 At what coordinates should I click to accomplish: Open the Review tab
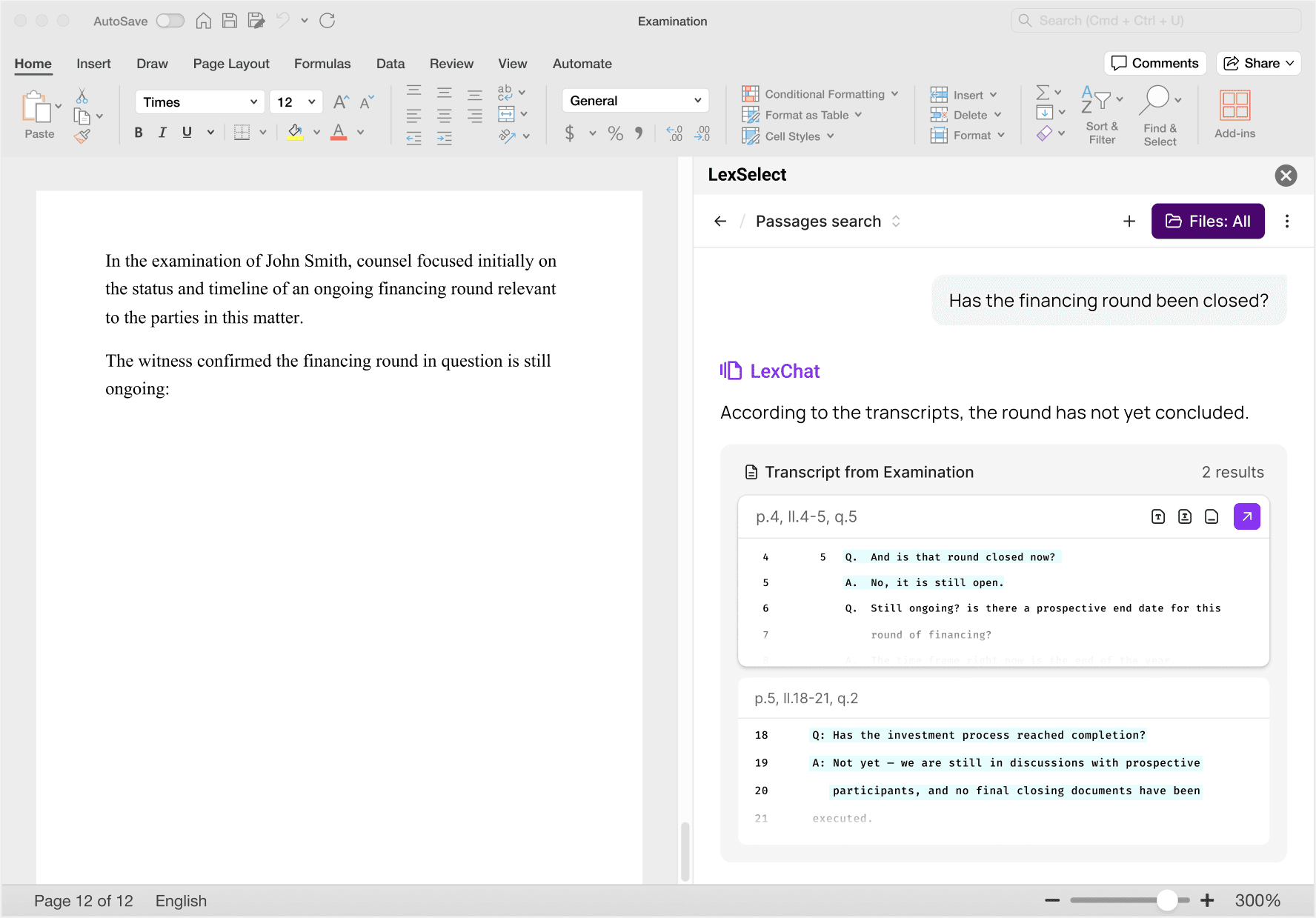pos(451,64)
